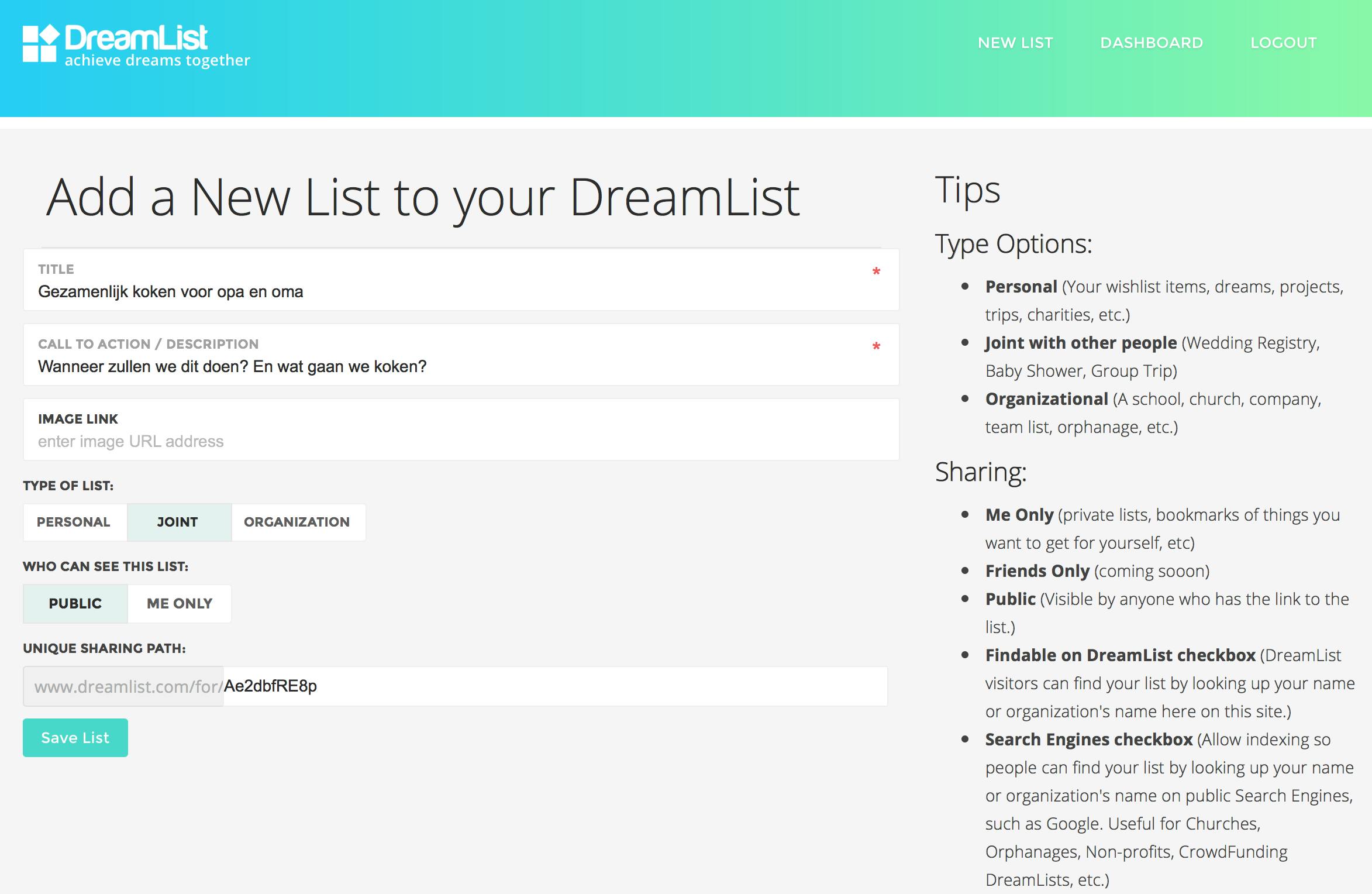
Task: Click the red asterisk beside Title
Action: coord(876,271)
